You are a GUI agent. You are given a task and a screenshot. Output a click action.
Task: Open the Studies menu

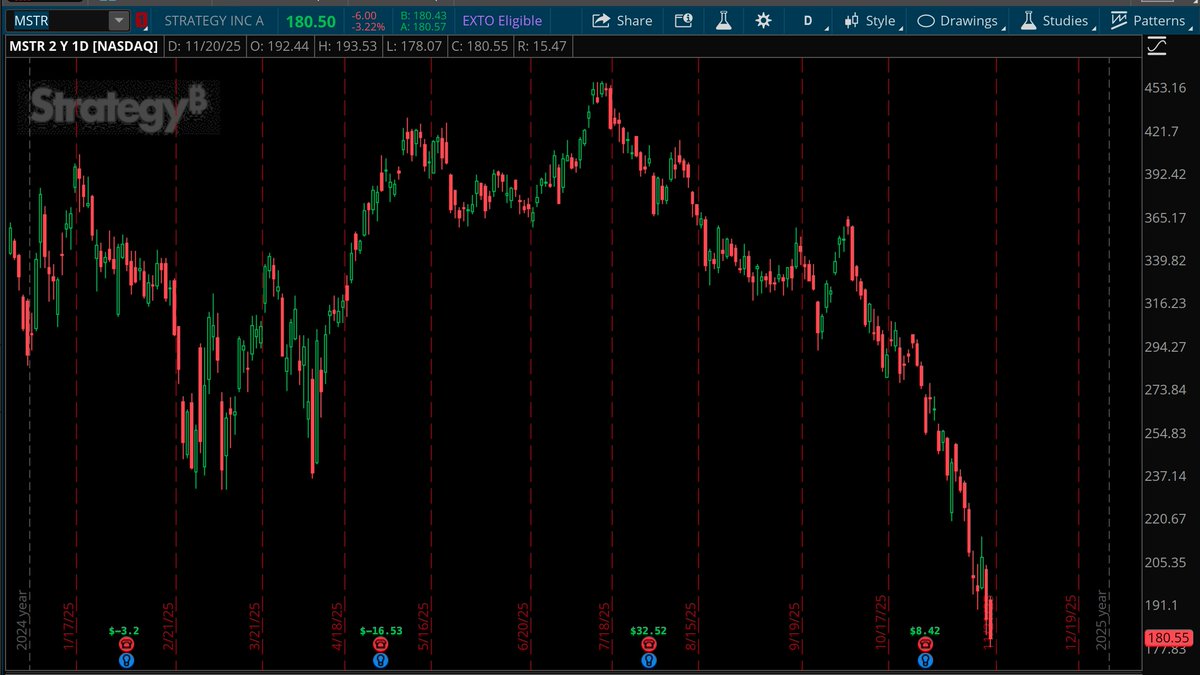click(1054, 20)
